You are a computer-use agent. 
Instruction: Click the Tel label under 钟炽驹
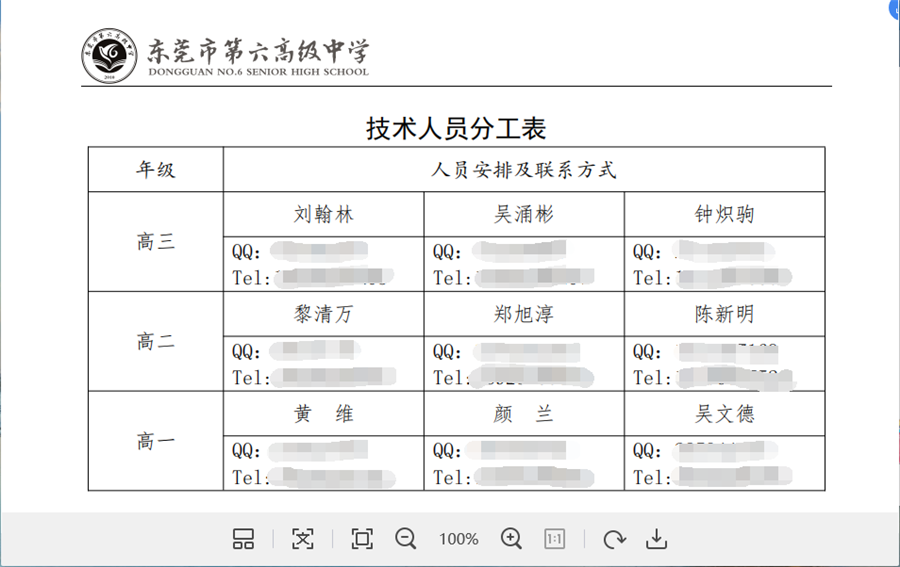pos(652,278)
